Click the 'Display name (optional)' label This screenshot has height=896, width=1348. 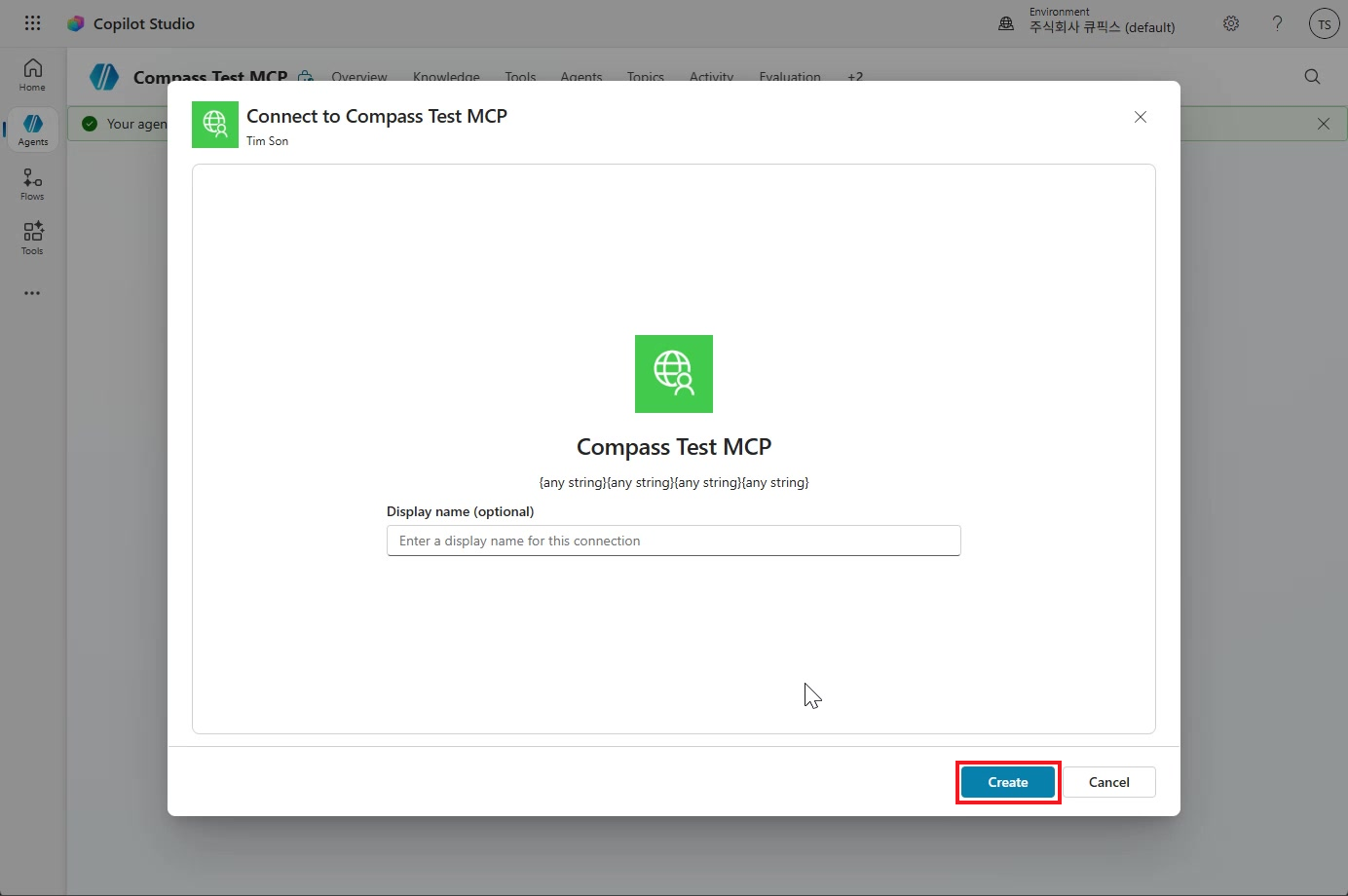[x=460, y=511]
